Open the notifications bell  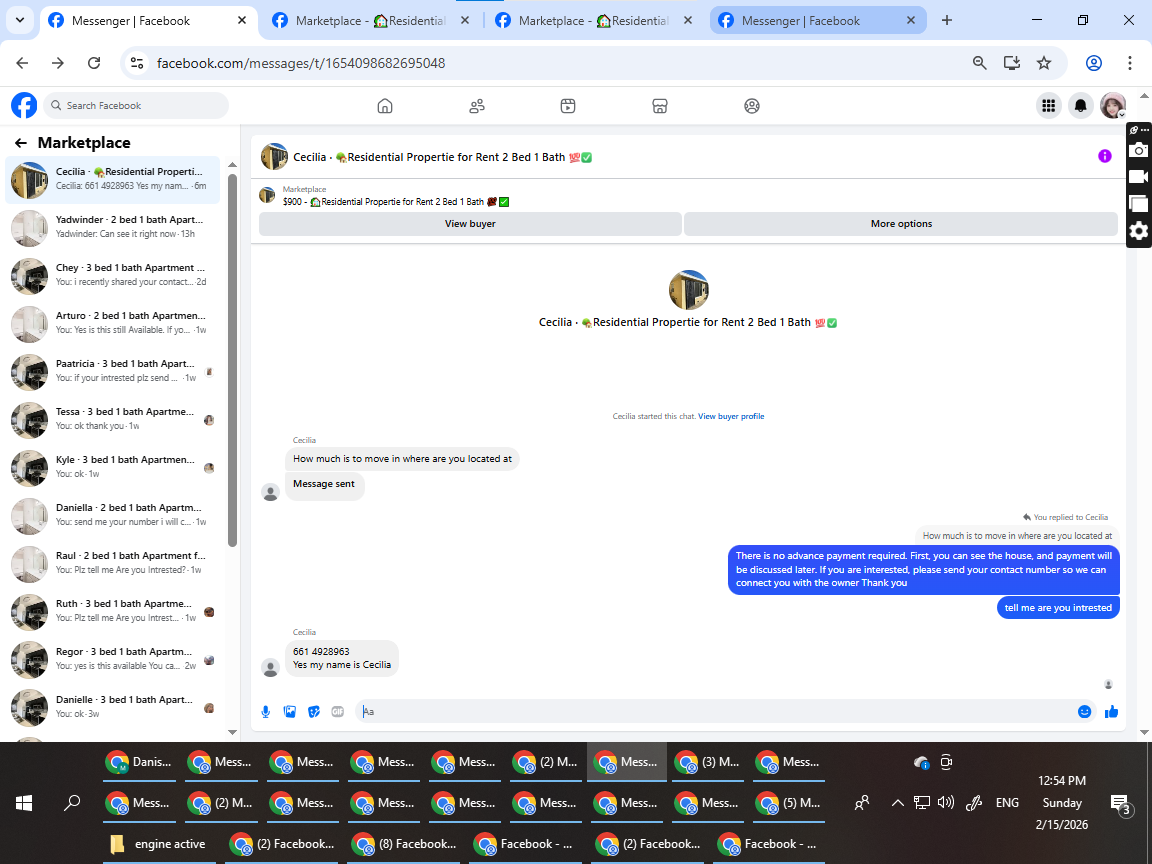(x=1081, y=106)
